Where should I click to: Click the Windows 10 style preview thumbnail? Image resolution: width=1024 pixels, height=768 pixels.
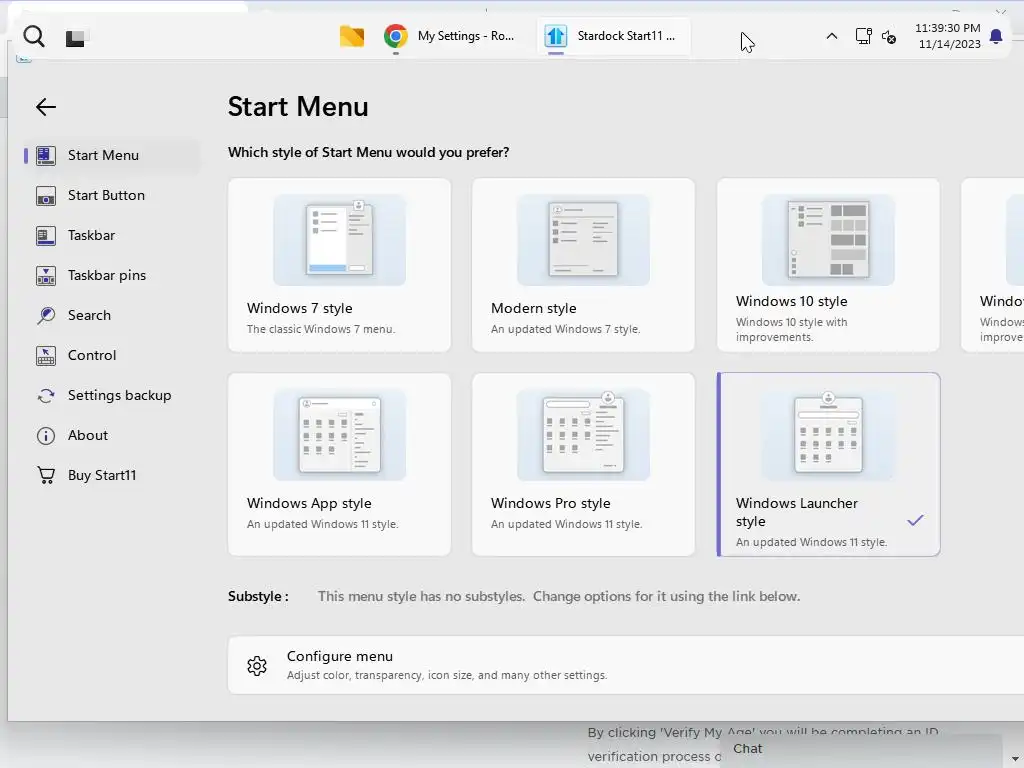(828, 240)
